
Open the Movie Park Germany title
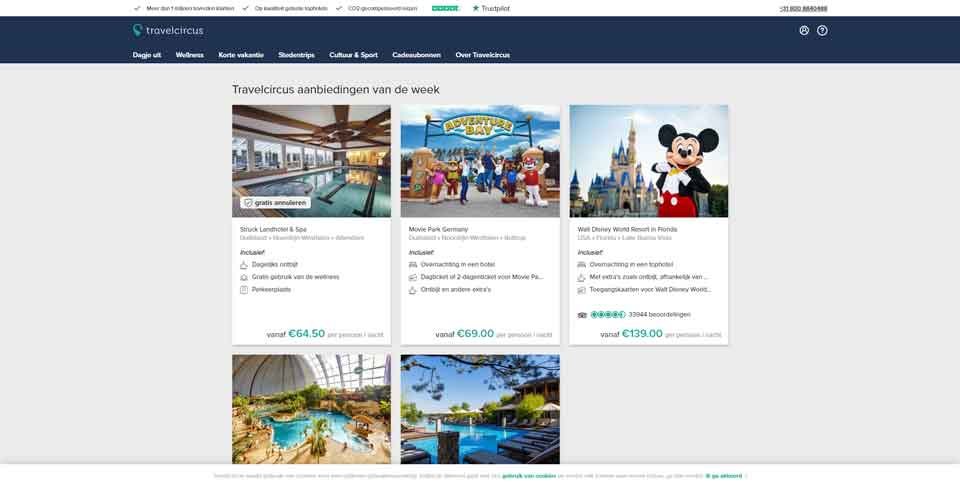pyautogui.click(x=438, y=230)
